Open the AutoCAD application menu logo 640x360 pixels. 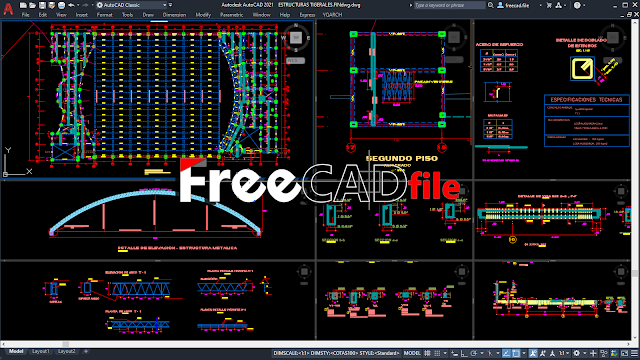(x=8, y=8)
